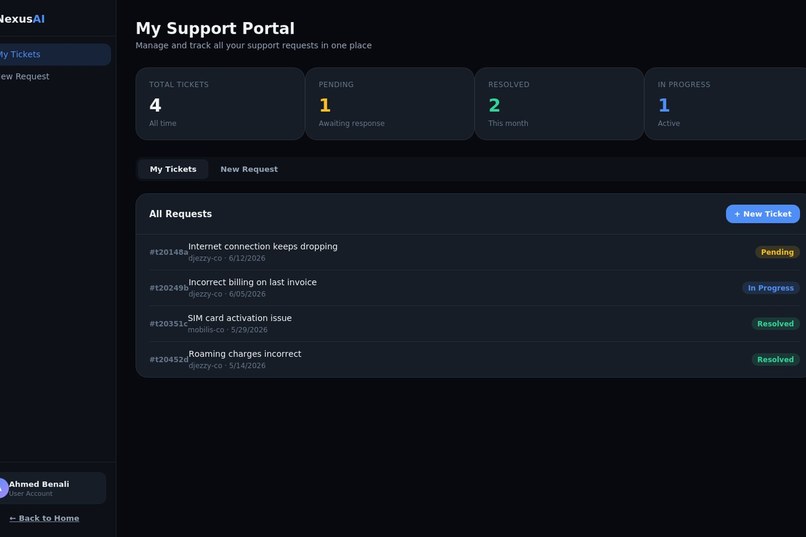Image resolution: width=806 pixels, height=537 pixels.
Task: Click ticket ID #t20249b
Action: pyautogui.click(x=169, y=288)
